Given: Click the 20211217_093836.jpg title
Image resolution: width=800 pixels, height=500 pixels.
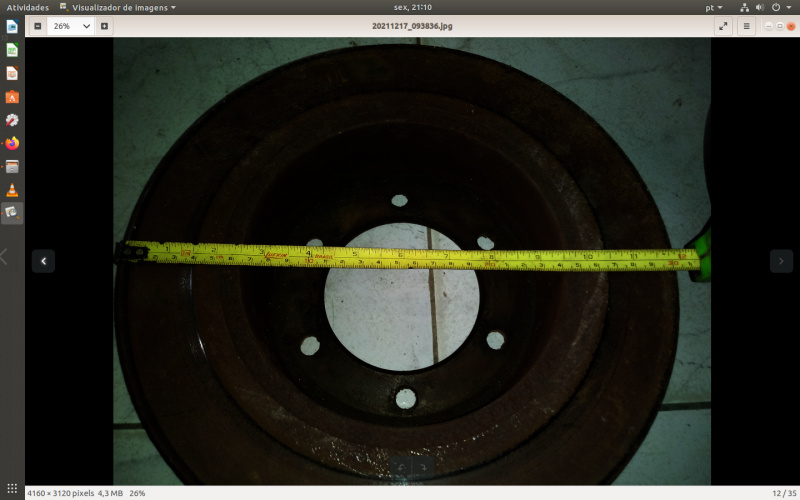Looking at the screenshot, I should [412, 26].
